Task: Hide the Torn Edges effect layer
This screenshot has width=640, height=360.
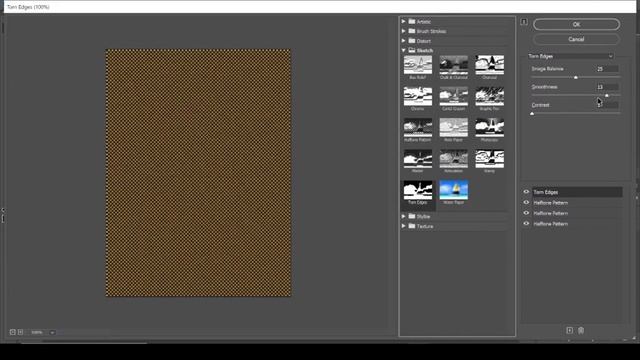Action: tap(526, 192)
